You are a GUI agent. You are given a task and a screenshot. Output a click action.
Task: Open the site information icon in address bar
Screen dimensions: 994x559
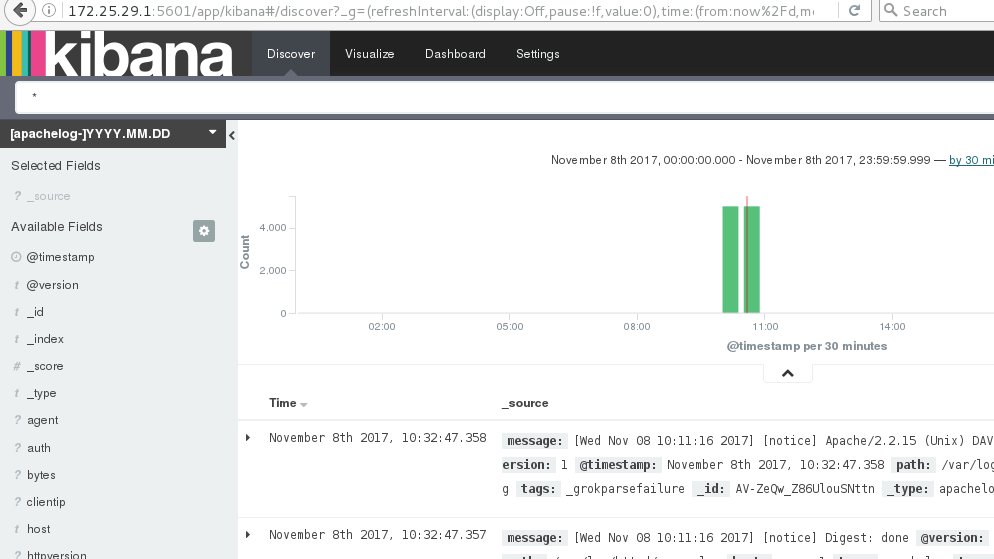[49, 10]
